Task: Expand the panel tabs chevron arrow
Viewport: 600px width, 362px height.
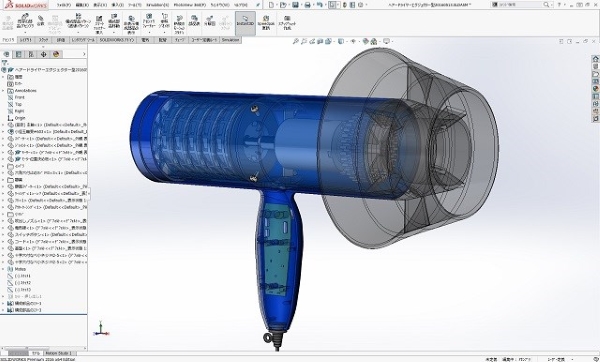Action: click(x=84, y=54)
